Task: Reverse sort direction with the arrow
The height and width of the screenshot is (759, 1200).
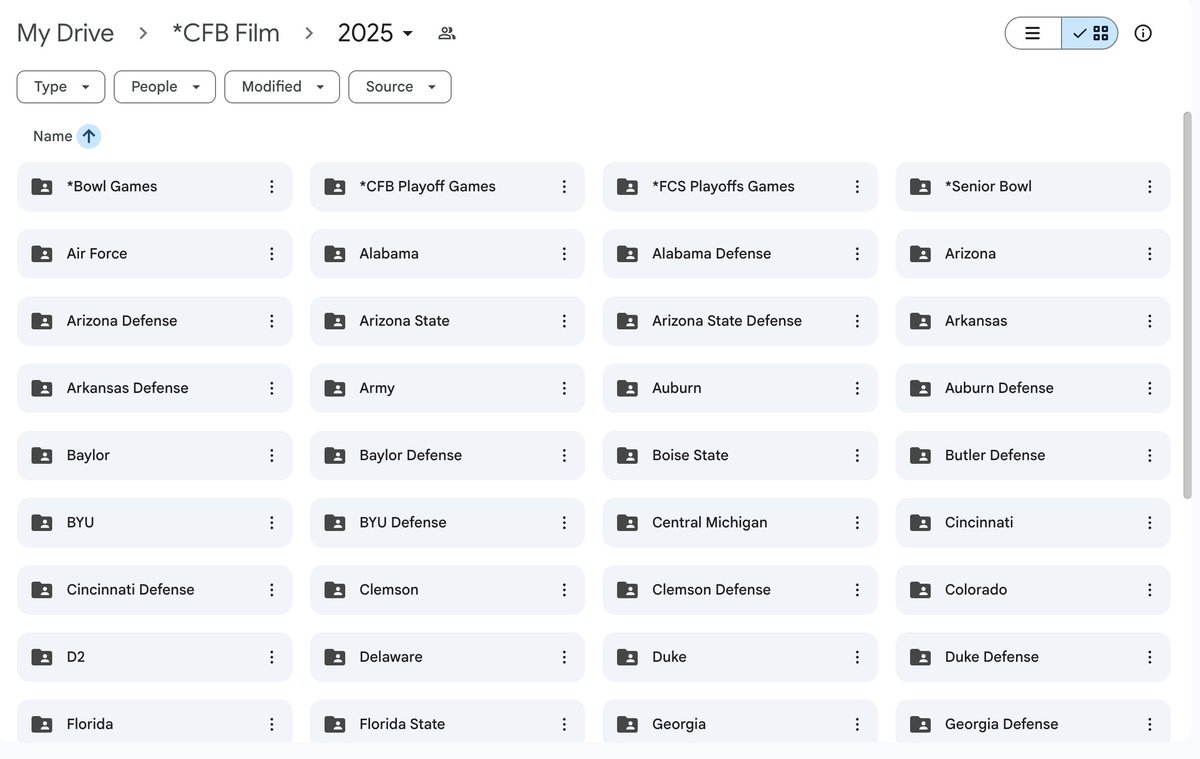Action: (89, 136)
